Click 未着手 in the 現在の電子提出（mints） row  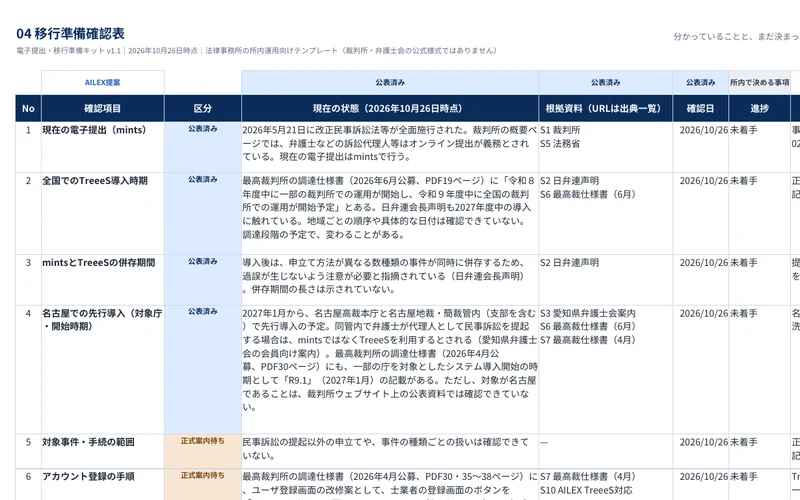pos(743,130)
